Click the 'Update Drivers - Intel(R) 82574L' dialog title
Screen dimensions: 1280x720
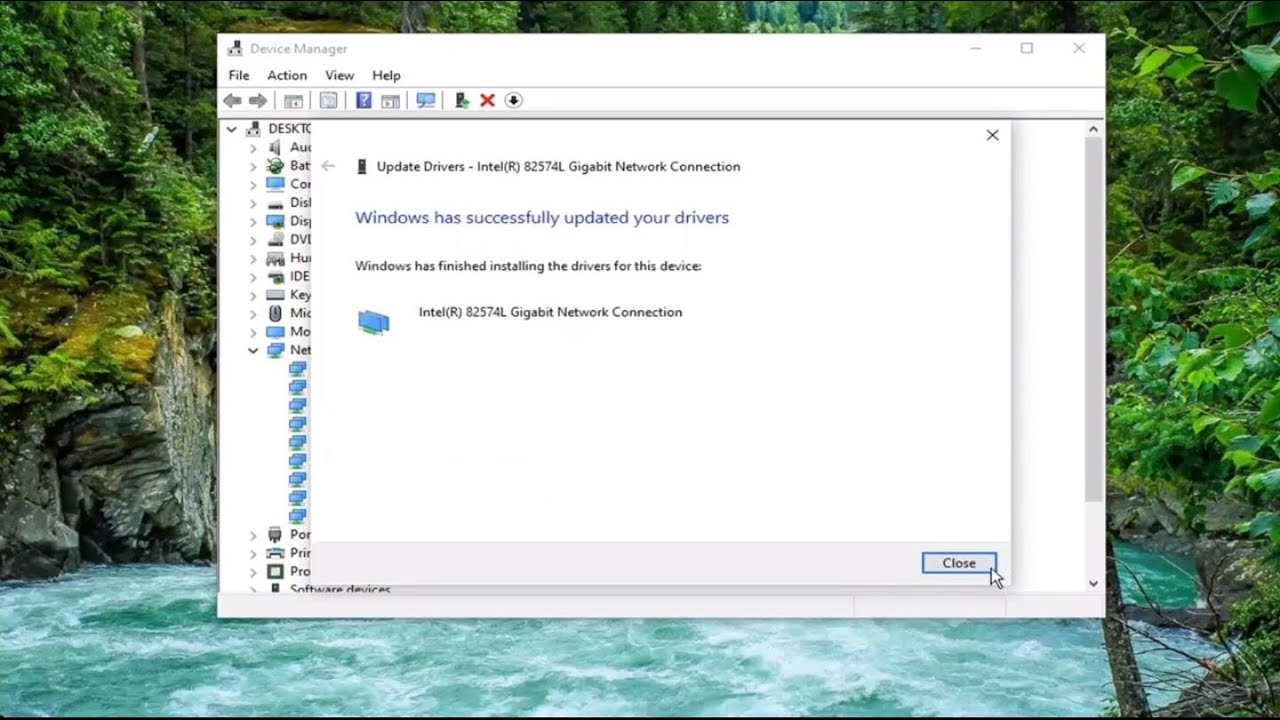558,167
